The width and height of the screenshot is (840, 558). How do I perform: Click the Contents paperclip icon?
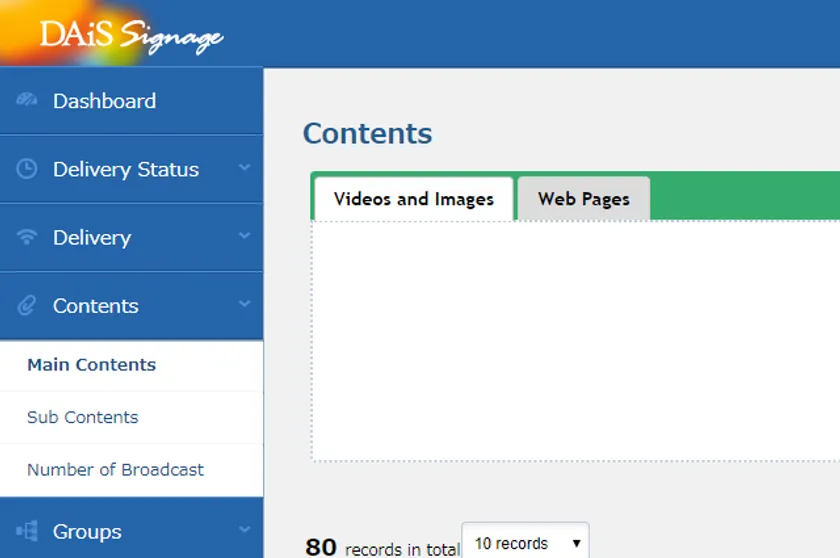coord(28,306)
